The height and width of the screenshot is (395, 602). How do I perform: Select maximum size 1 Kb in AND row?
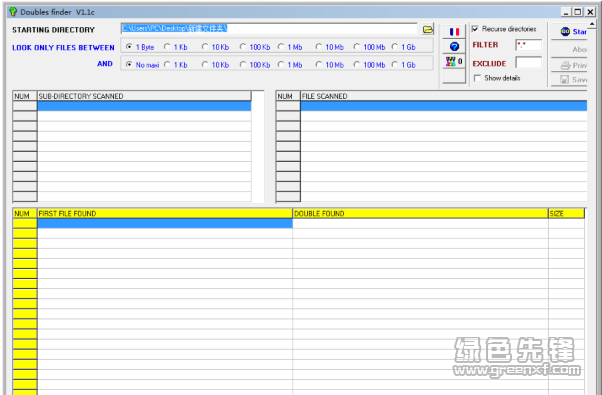pos(167,64)
